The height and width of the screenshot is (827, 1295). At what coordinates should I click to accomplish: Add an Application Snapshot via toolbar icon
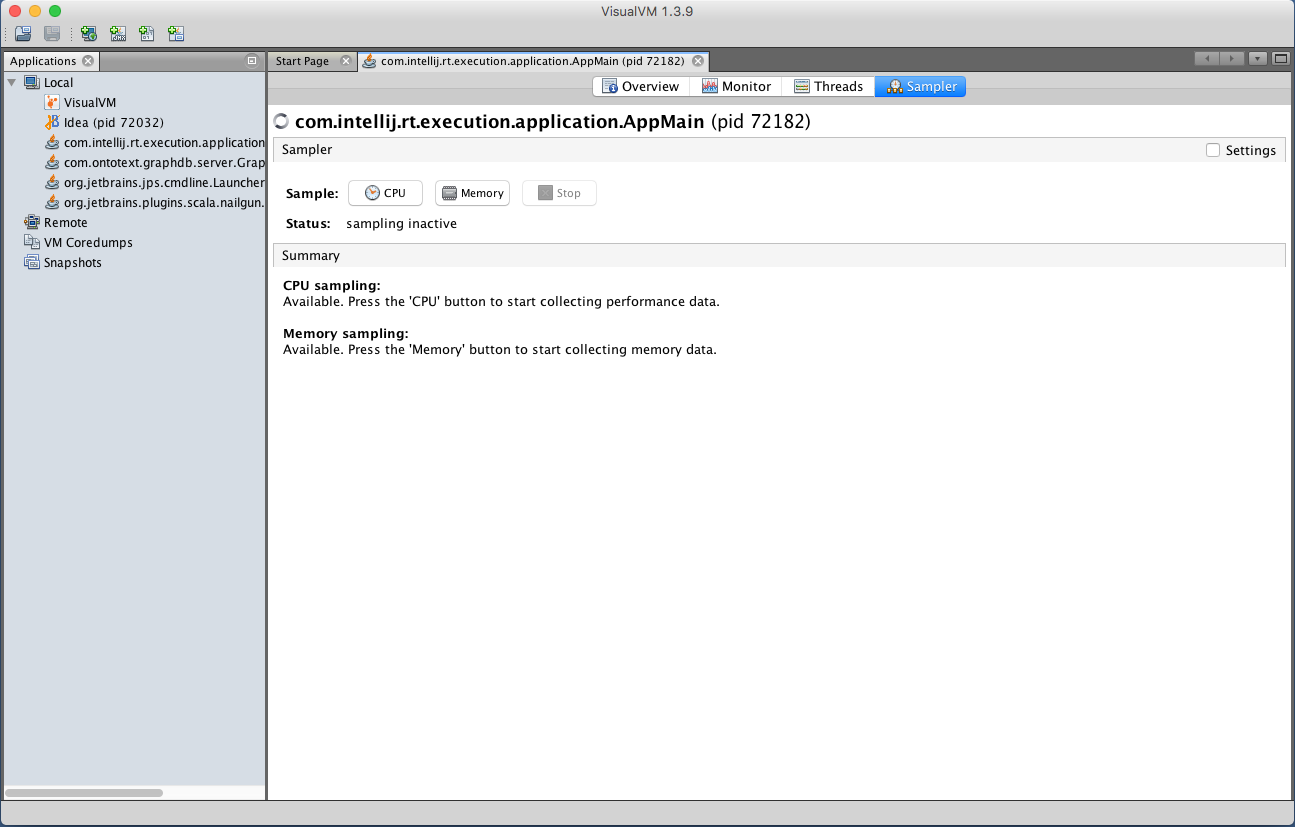click(176, 34)
